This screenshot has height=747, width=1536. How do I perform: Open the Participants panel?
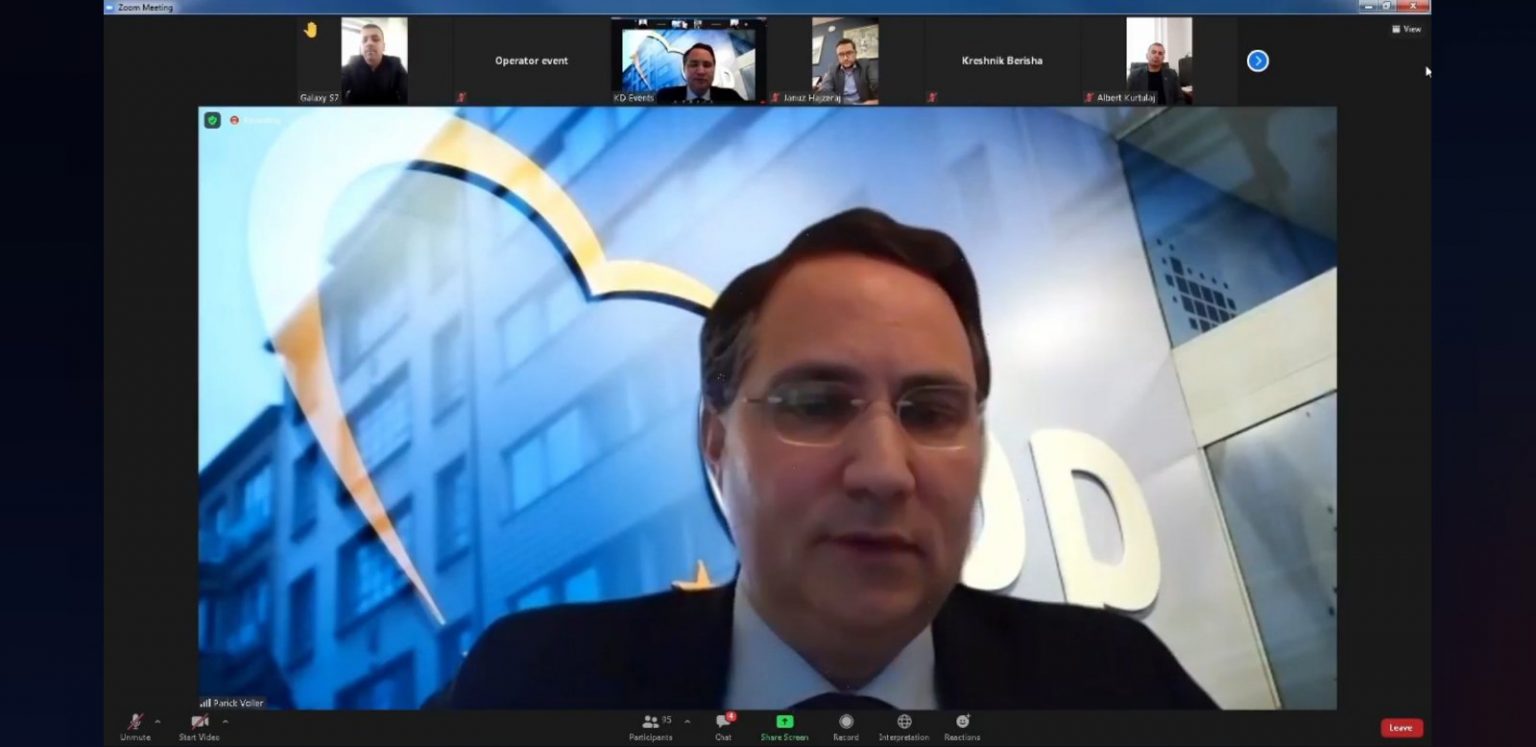651,722
